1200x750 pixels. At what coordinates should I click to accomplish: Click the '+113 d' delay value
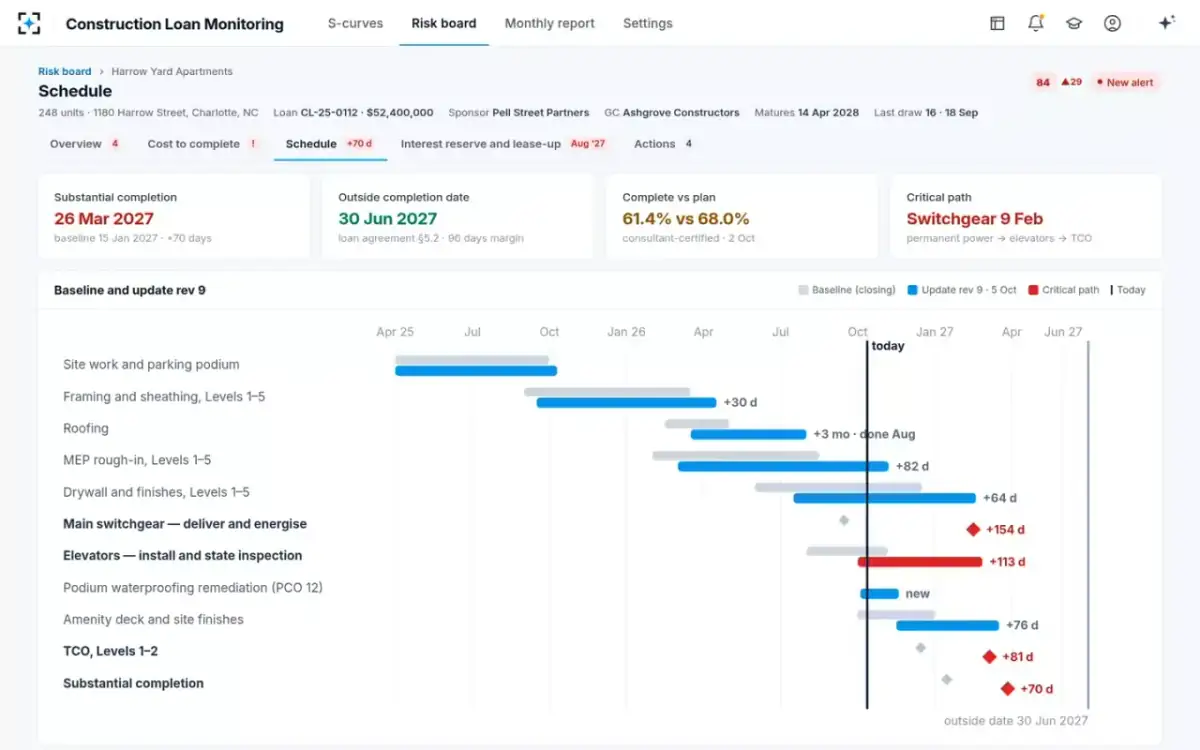click(x=1008, y=562)
